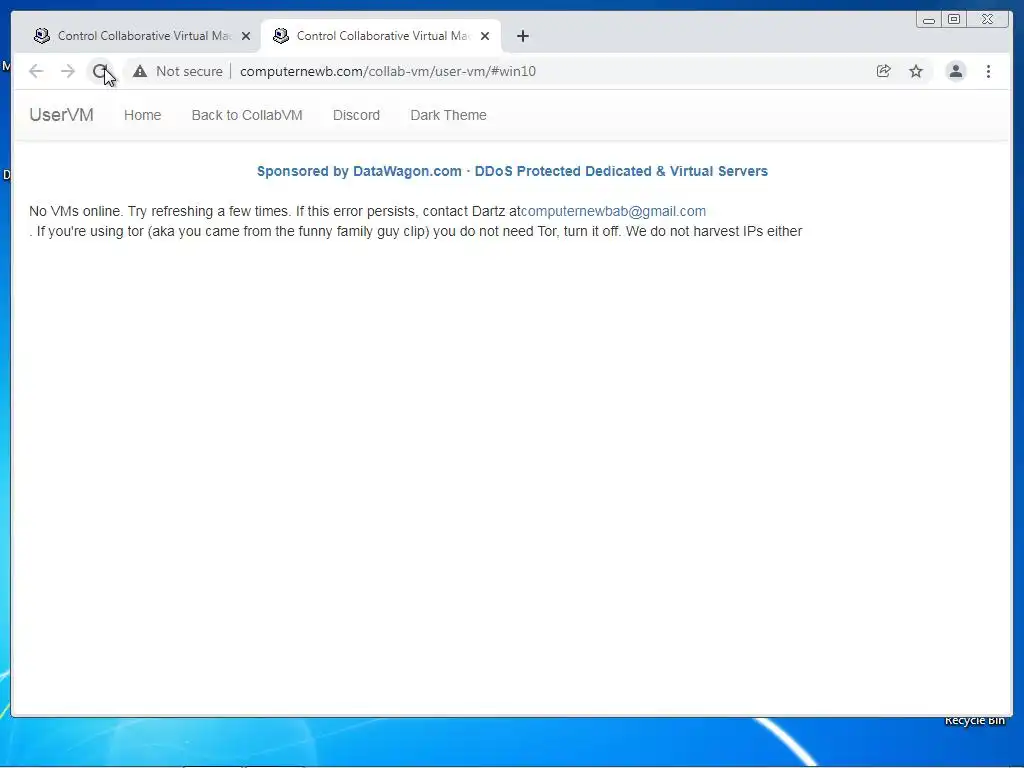Click the 'Not secure' label text
The image size is (1024, 768).
[x=189, y=71]
